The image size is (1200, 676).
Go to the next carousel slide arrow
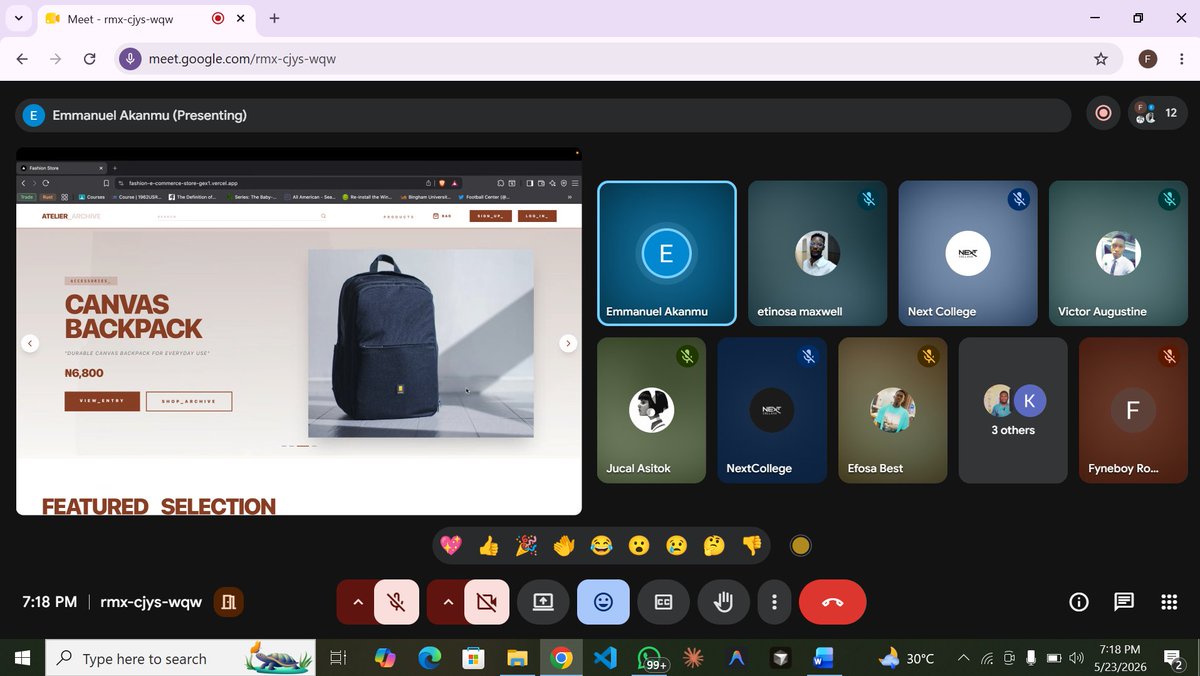coord(568,343)
